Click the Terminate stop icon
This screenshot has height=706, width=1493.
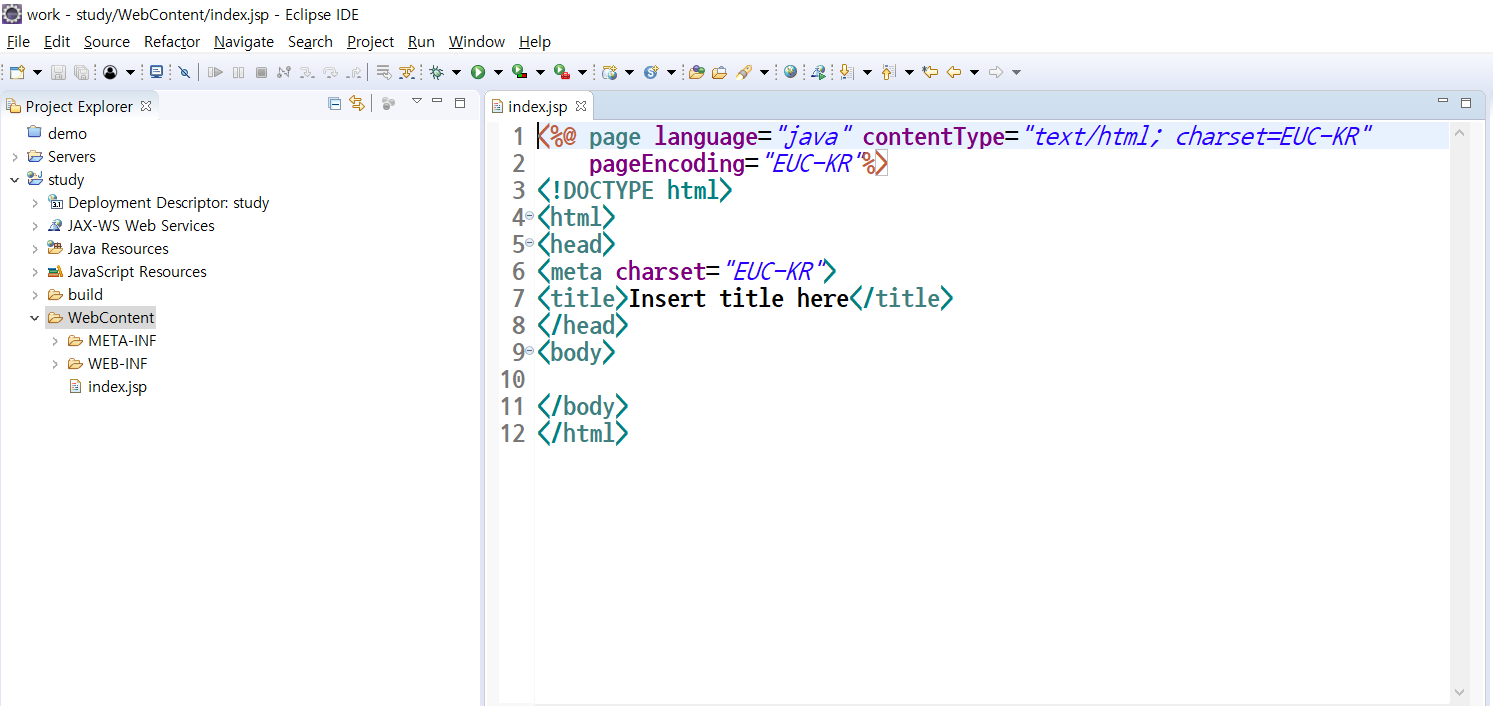[261, 72]
